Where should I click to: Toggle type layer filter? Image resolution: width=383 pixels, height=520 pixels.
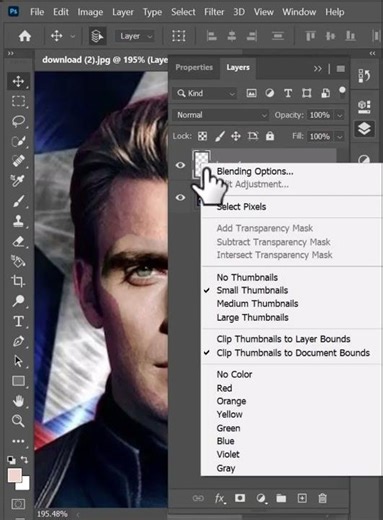pos(288,93)
